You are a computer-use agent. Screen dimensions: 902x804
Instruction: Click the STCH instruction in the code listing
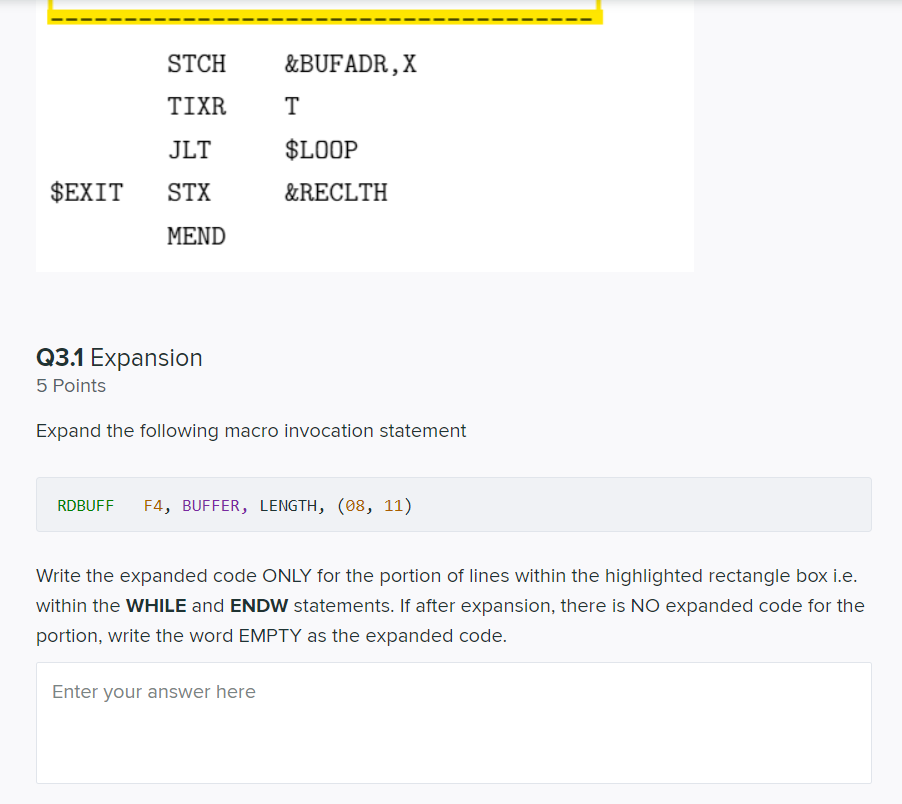click(x=196, y=64)
